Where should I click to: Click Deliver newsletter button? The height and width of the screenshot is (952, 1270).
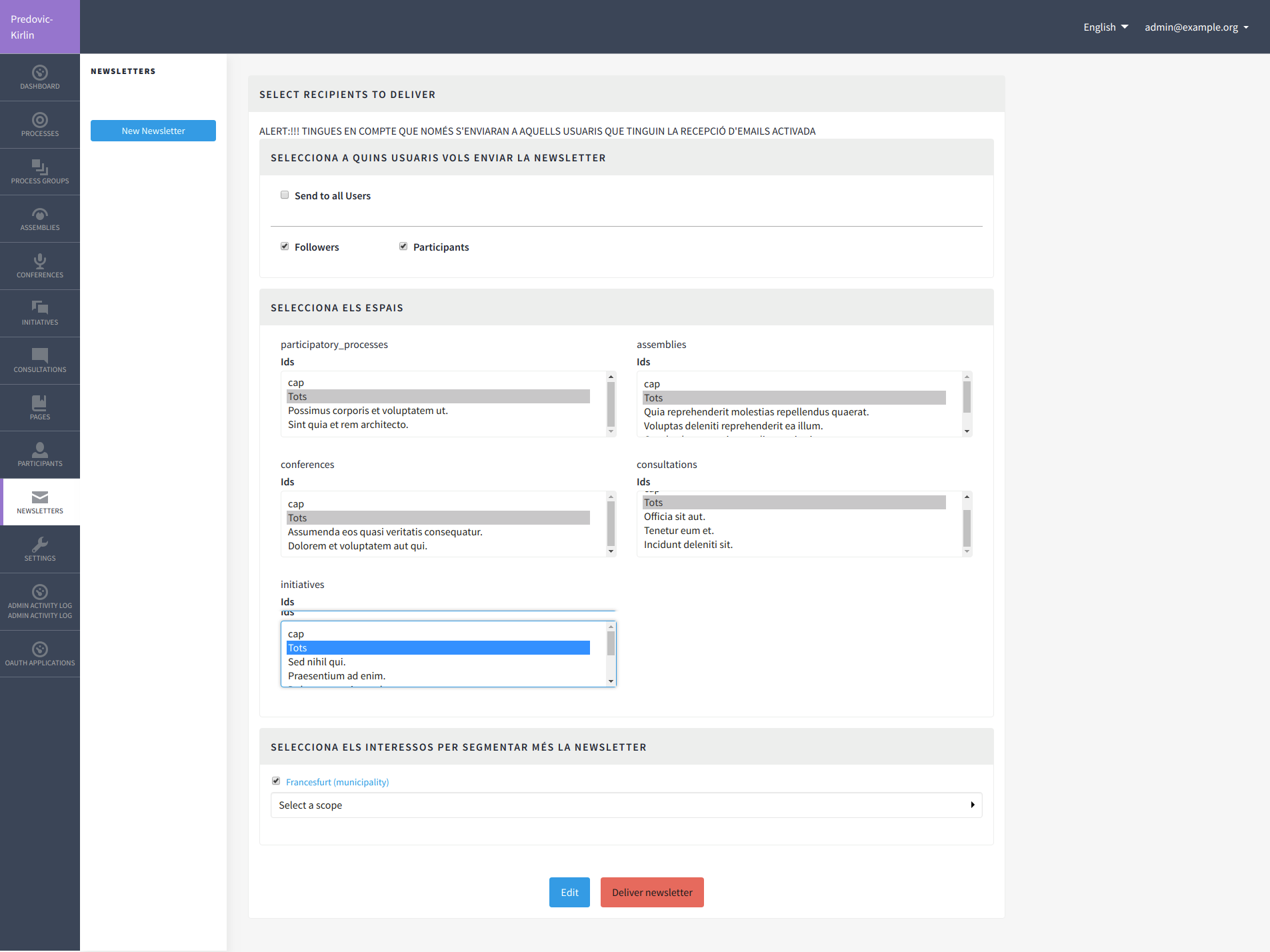point(652,893)
